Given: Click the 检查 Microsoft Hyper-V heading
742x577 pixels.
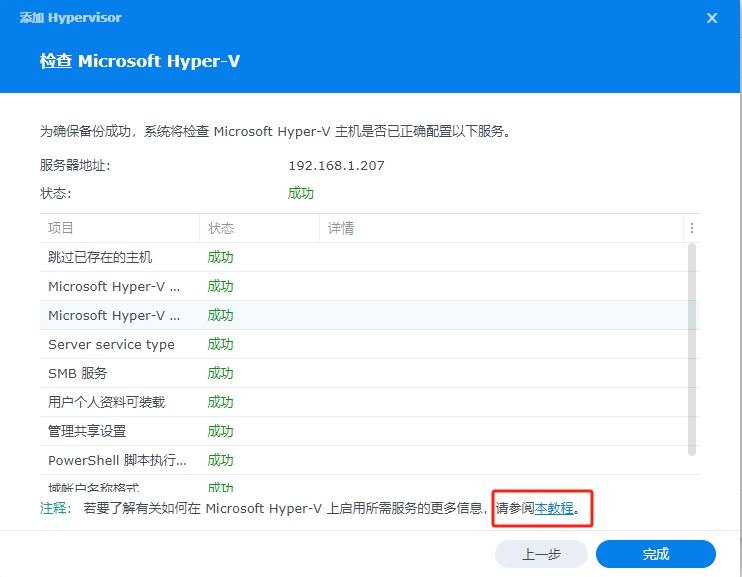Looking at the screenshot, I should click(140, 61).
